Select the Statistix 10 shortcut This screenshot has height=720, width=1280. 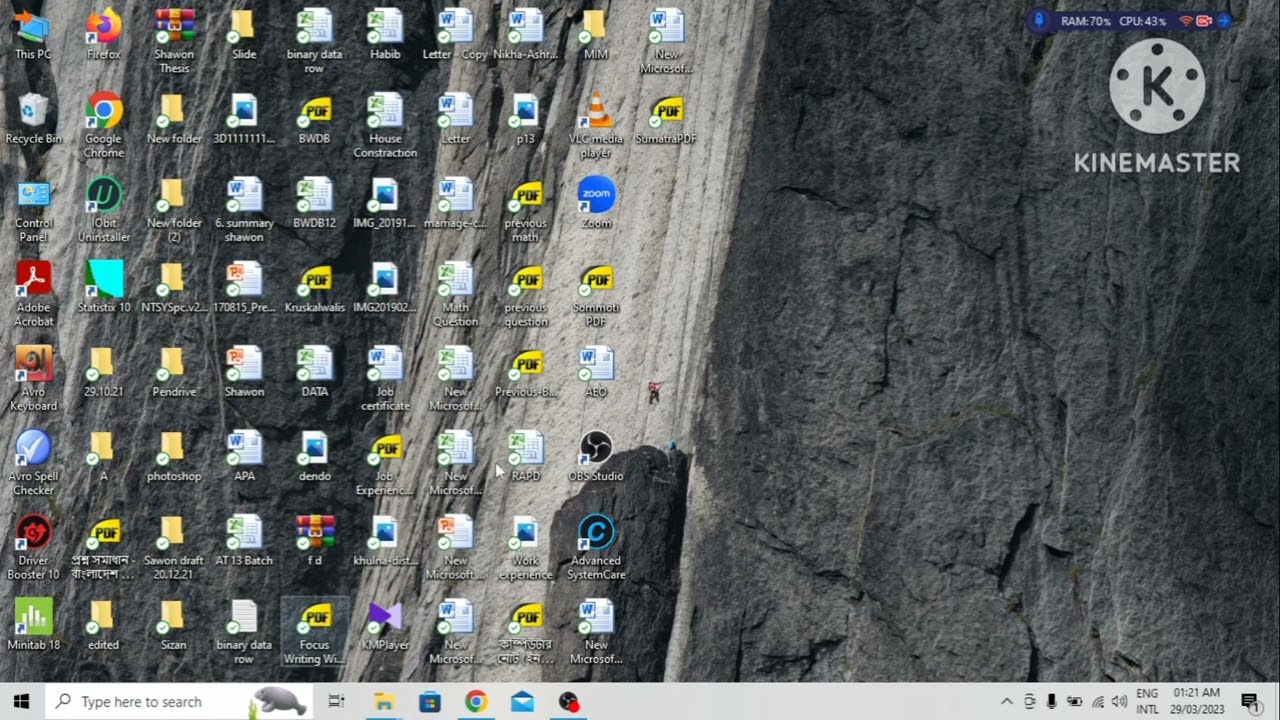point(104,287)
